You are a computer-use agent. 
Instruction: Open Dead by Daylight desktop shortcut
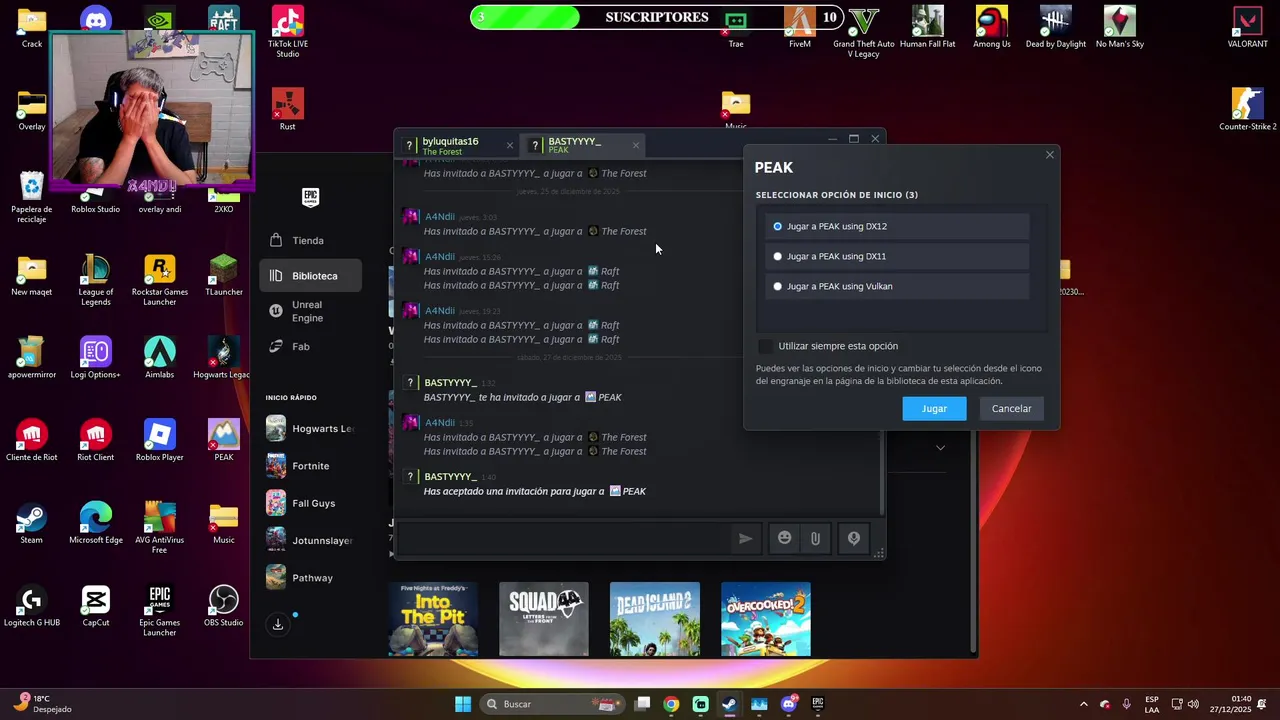1055,27
